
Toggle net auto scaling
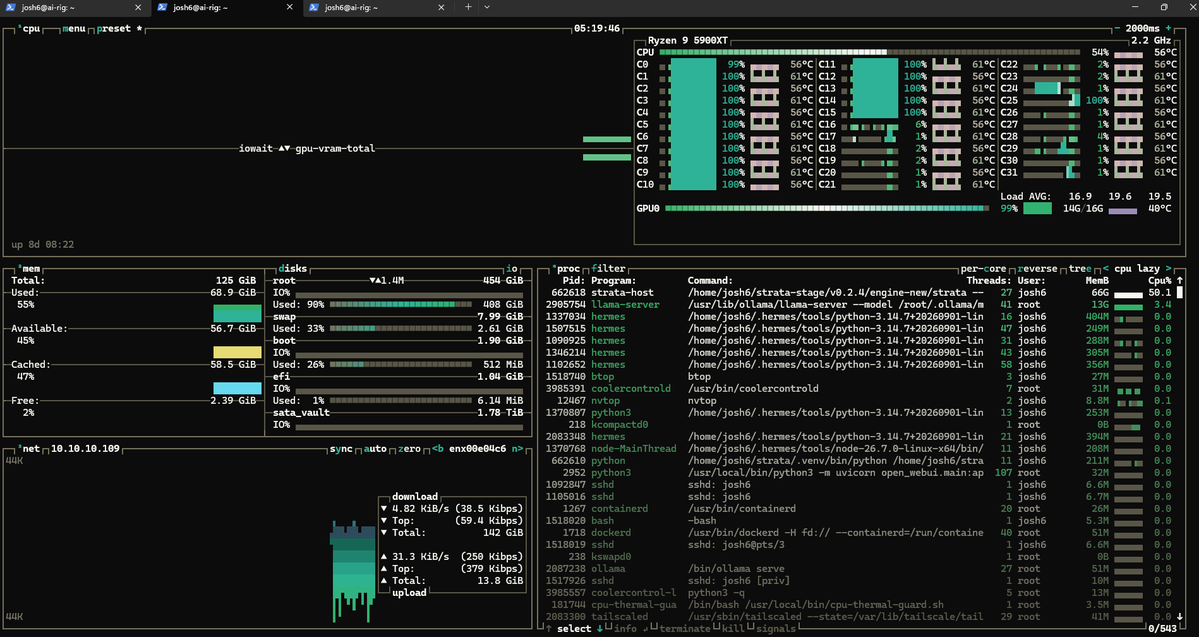tap(375, 448)
